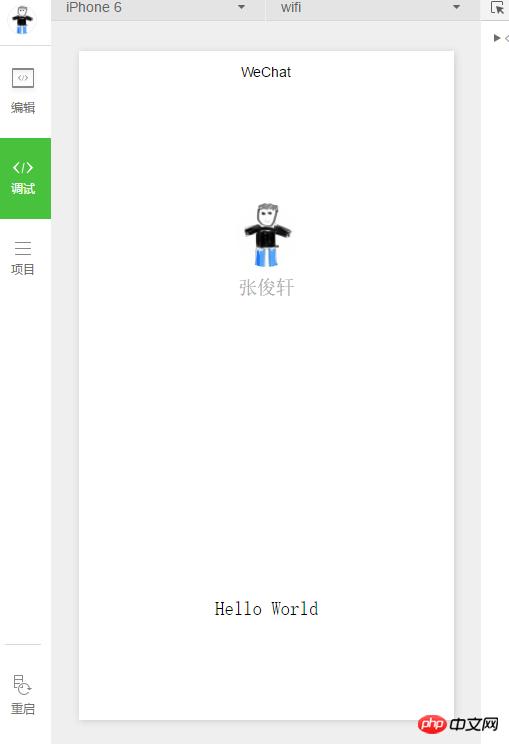
Task: Expand the triangle node in right panel
Action: 497,38
